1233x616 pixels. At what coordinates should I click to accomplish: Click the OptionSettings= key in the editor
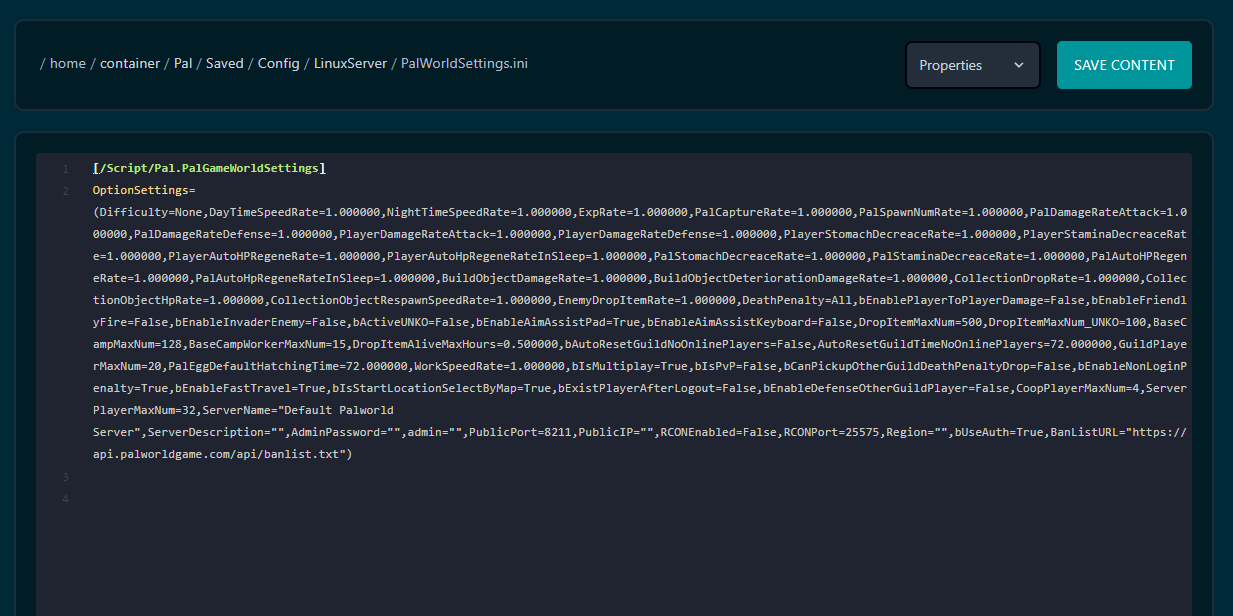[x=144, y=190]
